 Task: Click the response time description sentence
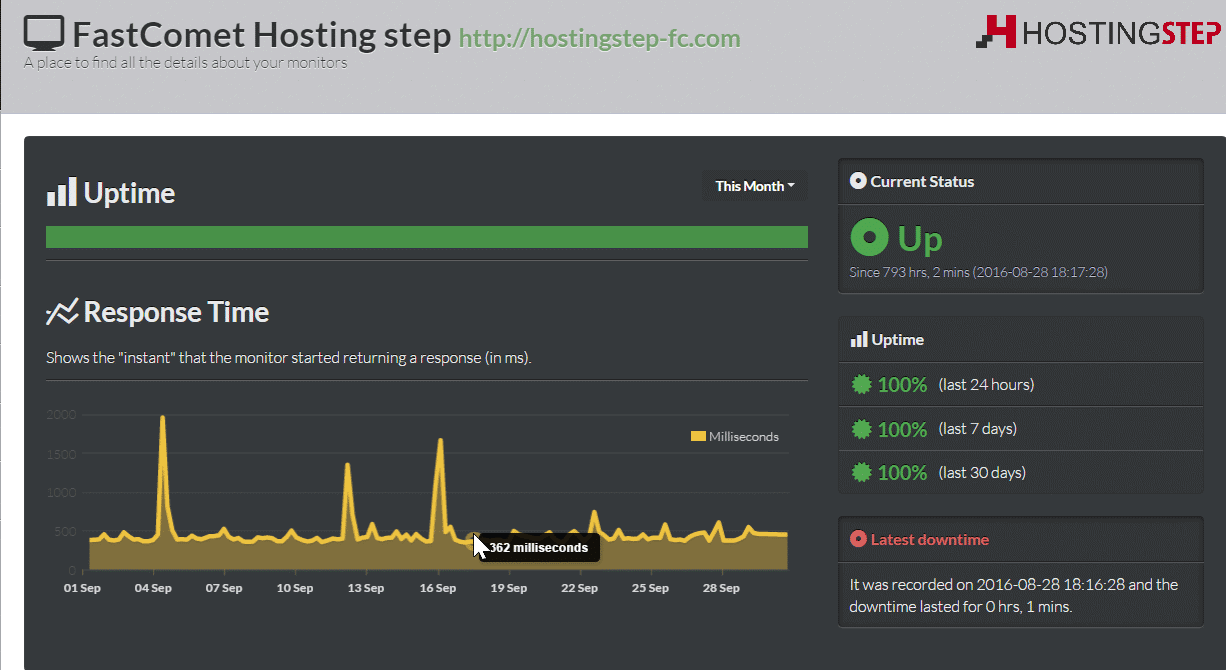click(289, 357)
